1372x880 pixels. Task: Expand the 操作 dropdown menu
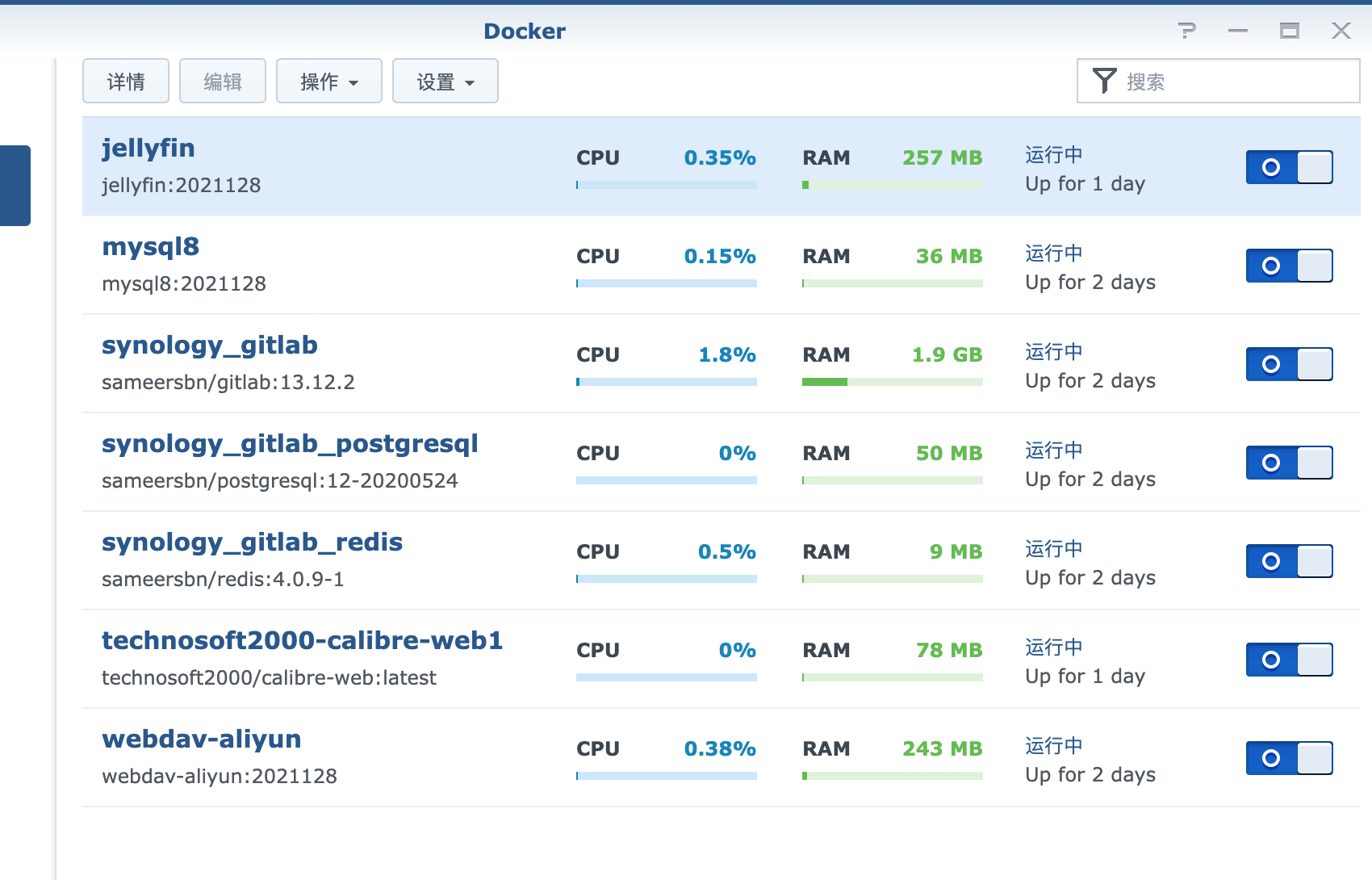coord(328,82)
